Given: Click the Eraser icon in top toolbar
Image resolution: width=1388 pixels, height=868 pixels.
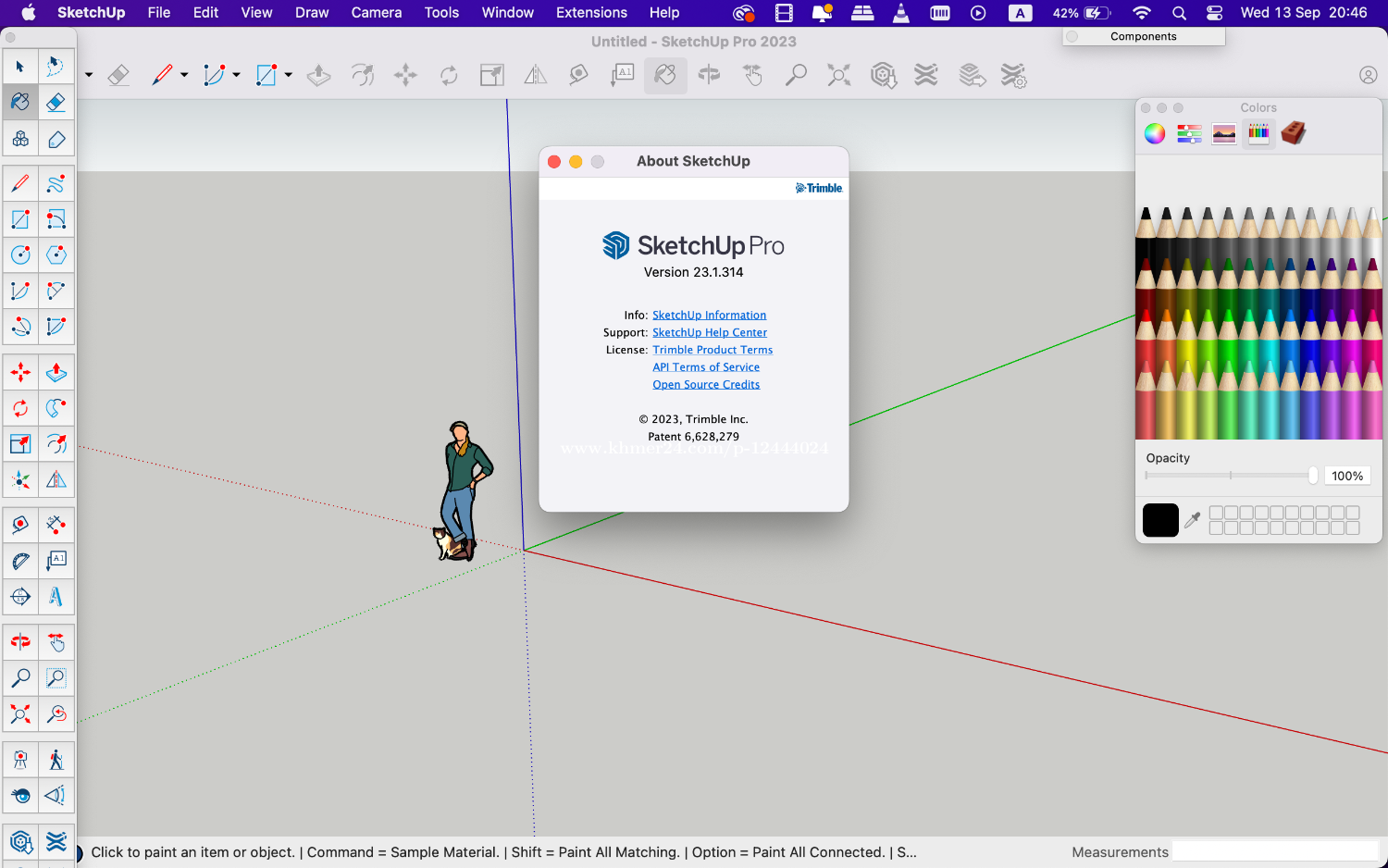Looking at the screenshot, I should [118, 75].
